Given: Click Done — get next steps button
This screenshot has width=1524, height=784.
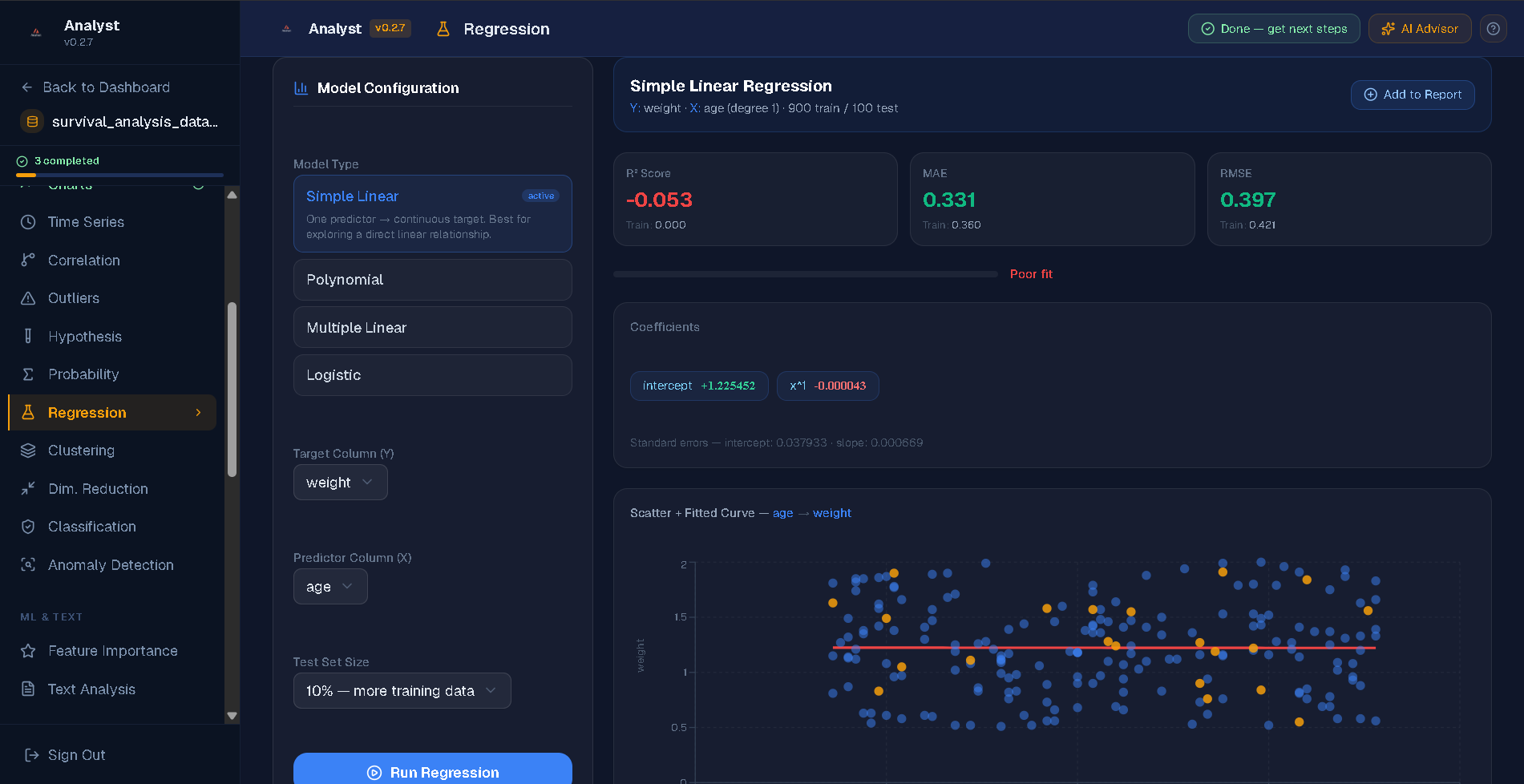Looking at the screenshot, I should point(1274,29).
